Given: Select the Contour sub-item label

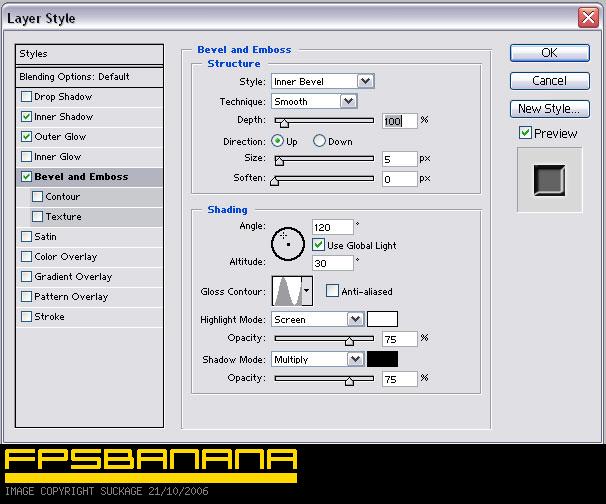Looking at the screenshot, I should pyautogui.click(x=63, y=197).
